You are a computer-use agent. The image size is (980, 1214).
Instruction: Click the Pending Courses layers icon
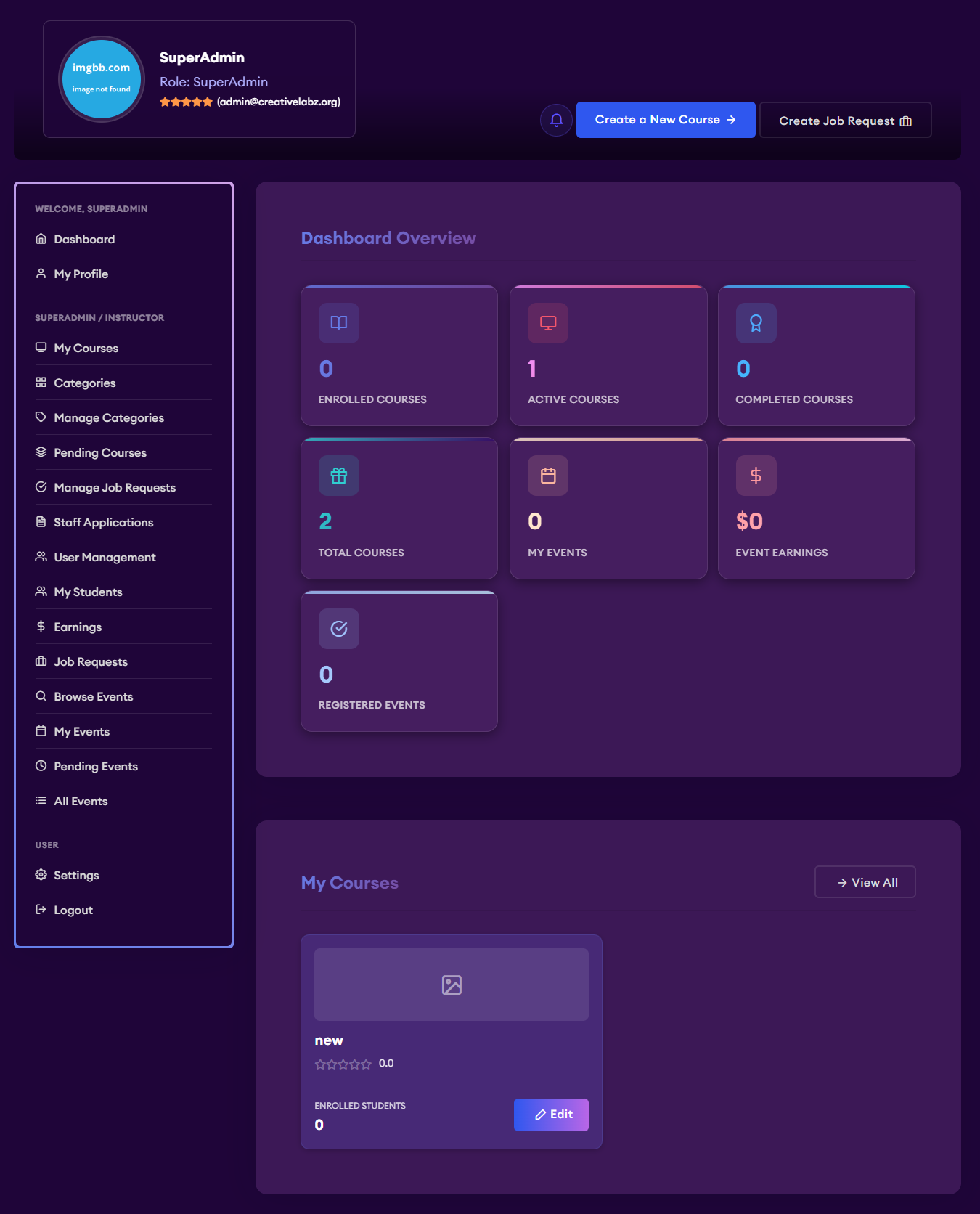click(x=41, y=452)
